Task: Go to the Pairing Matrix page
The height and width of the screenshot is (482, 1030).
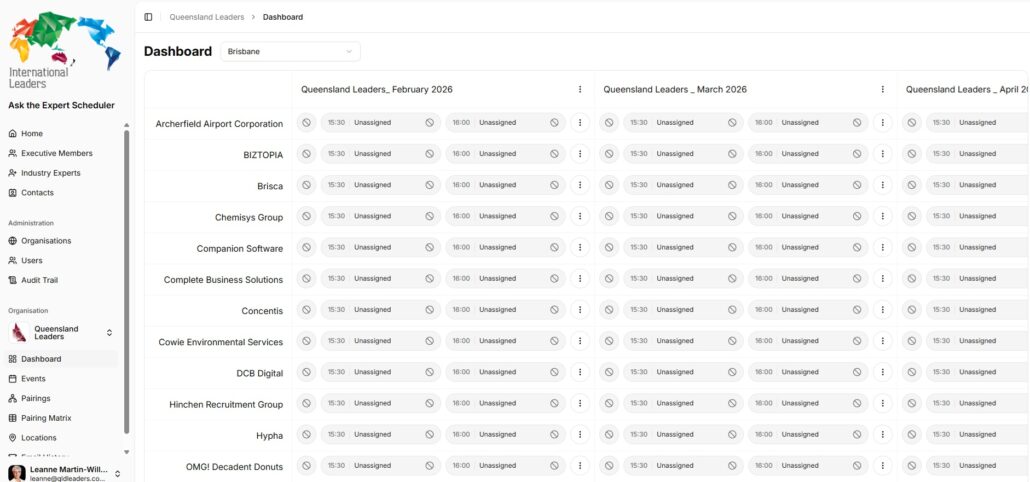Action: coord(46,418)
